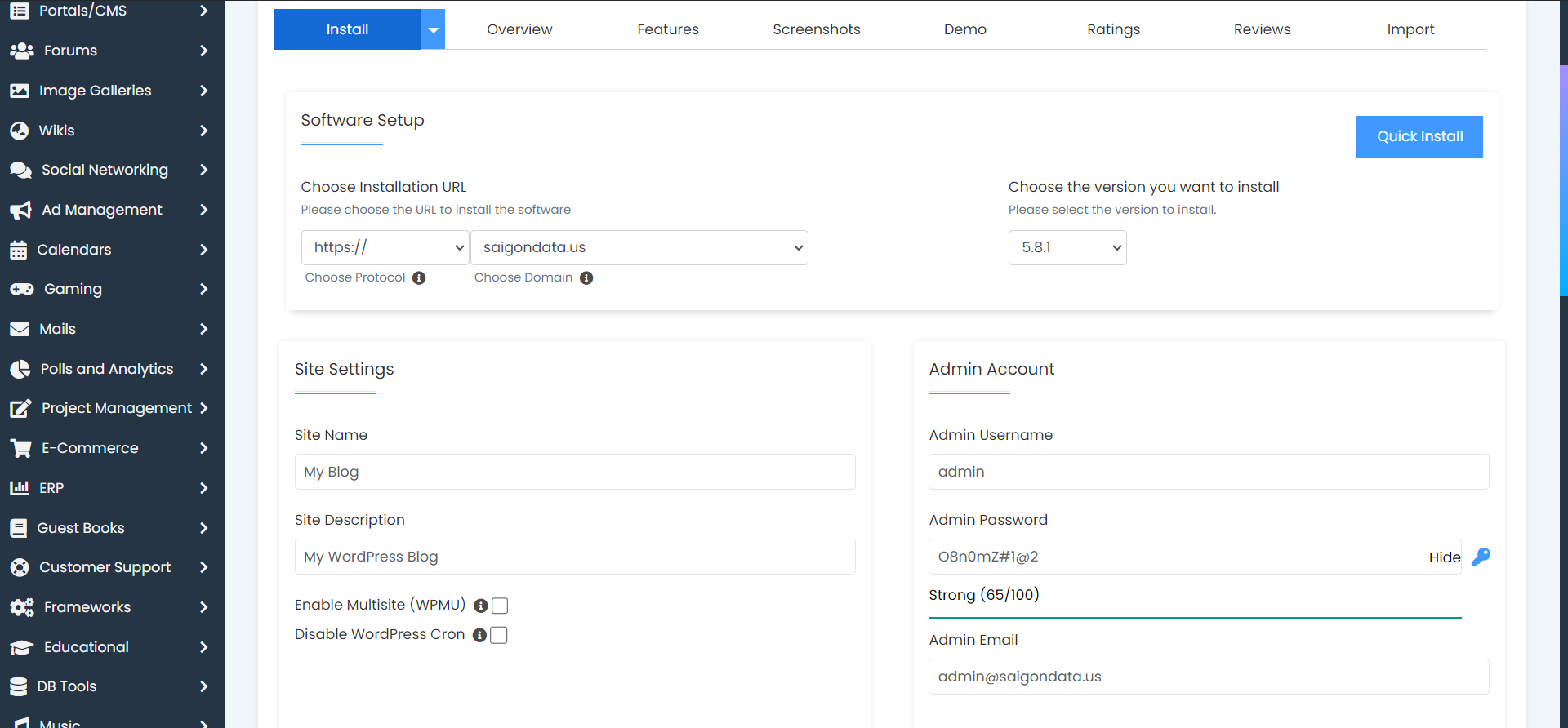Expand the DB Tools category chevron

coord(203,686)
